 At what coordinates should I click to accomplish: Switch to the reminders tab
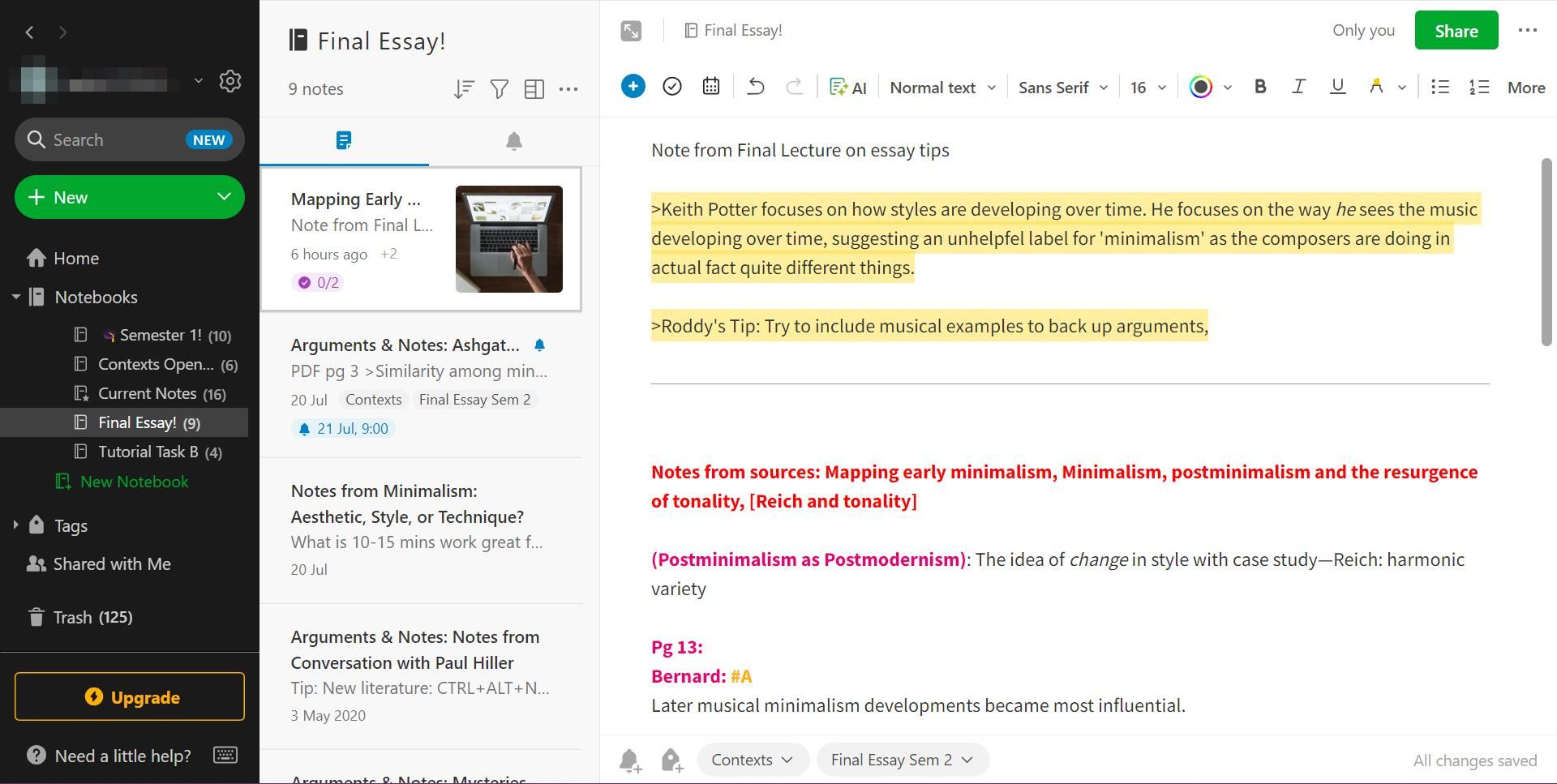pyautogui.click(x=513, y=140)
